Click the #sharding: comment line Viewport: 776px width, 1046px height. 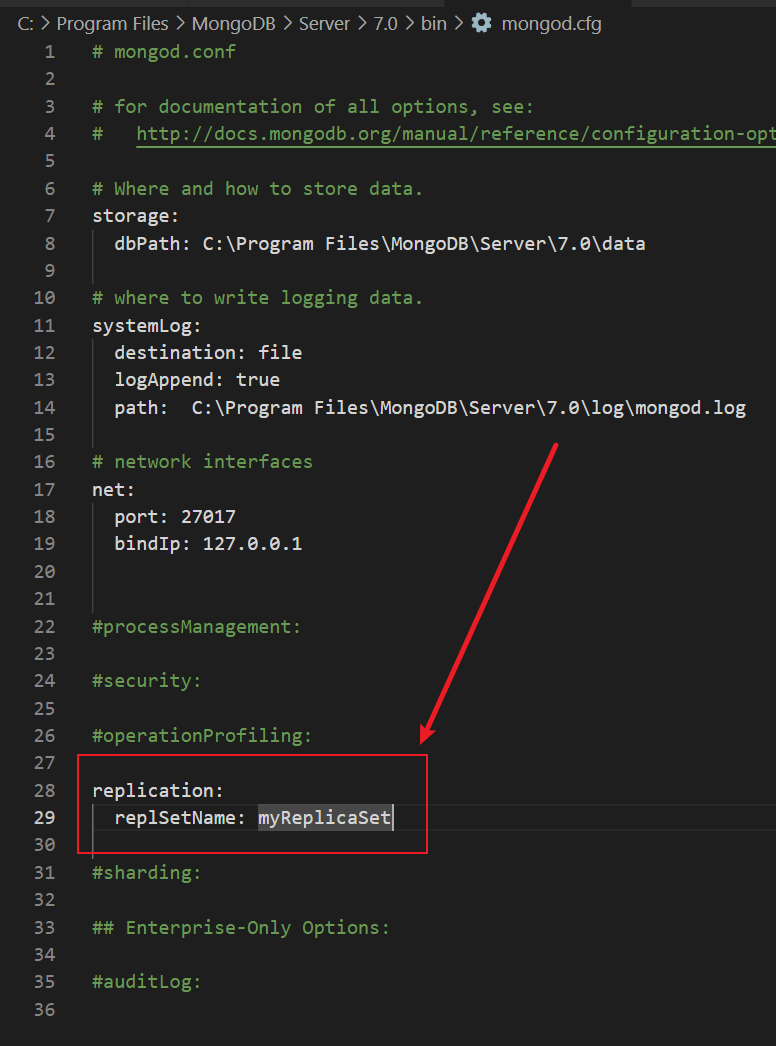147,873
